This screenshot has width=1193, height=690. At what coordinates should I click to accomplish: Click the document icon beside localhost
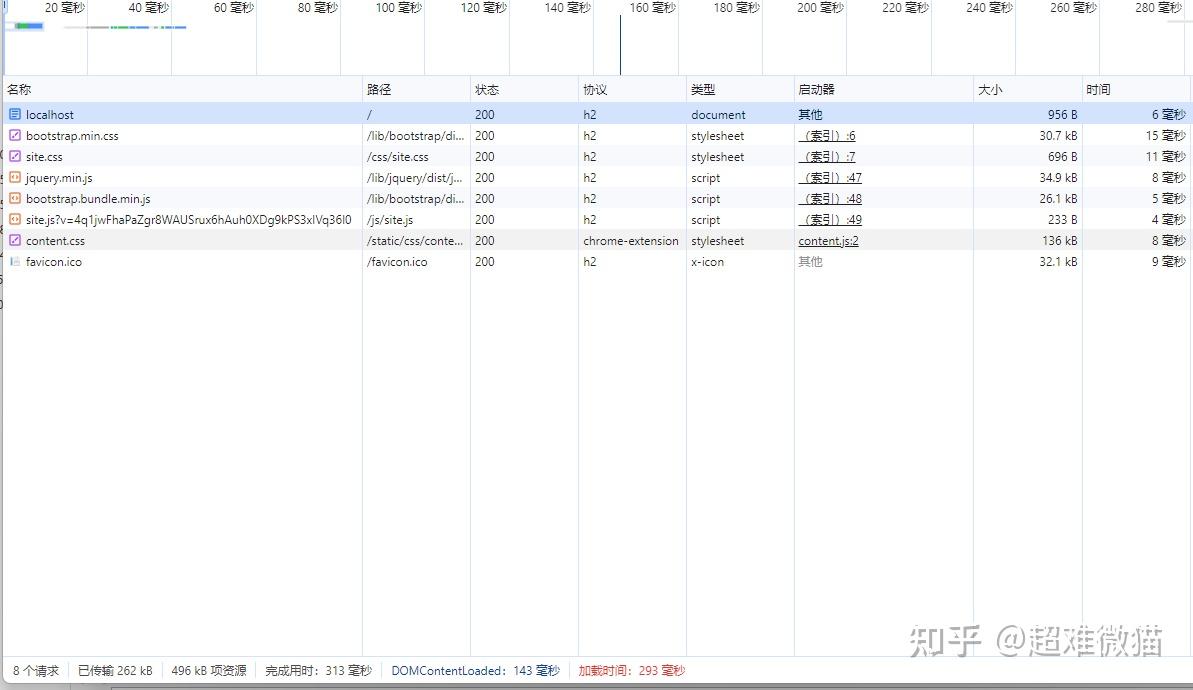13,114
